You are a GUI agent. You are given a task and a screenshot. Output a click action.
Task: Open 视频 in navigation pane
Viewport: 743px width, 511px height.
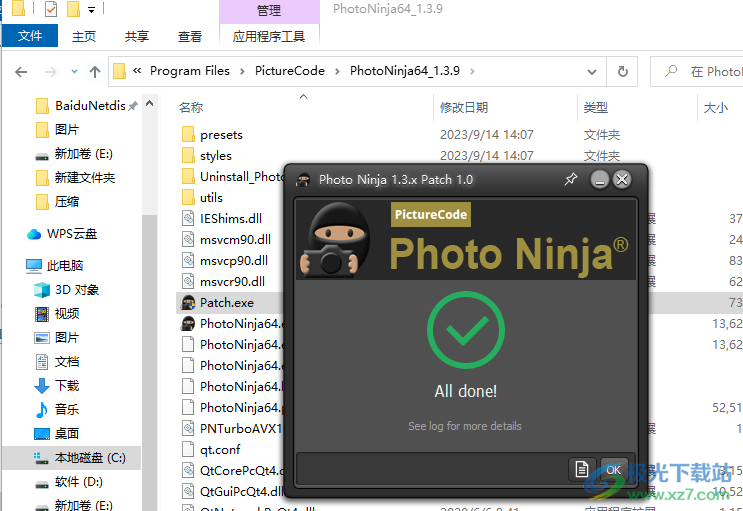pyautogui.click(x=66, y=313)
